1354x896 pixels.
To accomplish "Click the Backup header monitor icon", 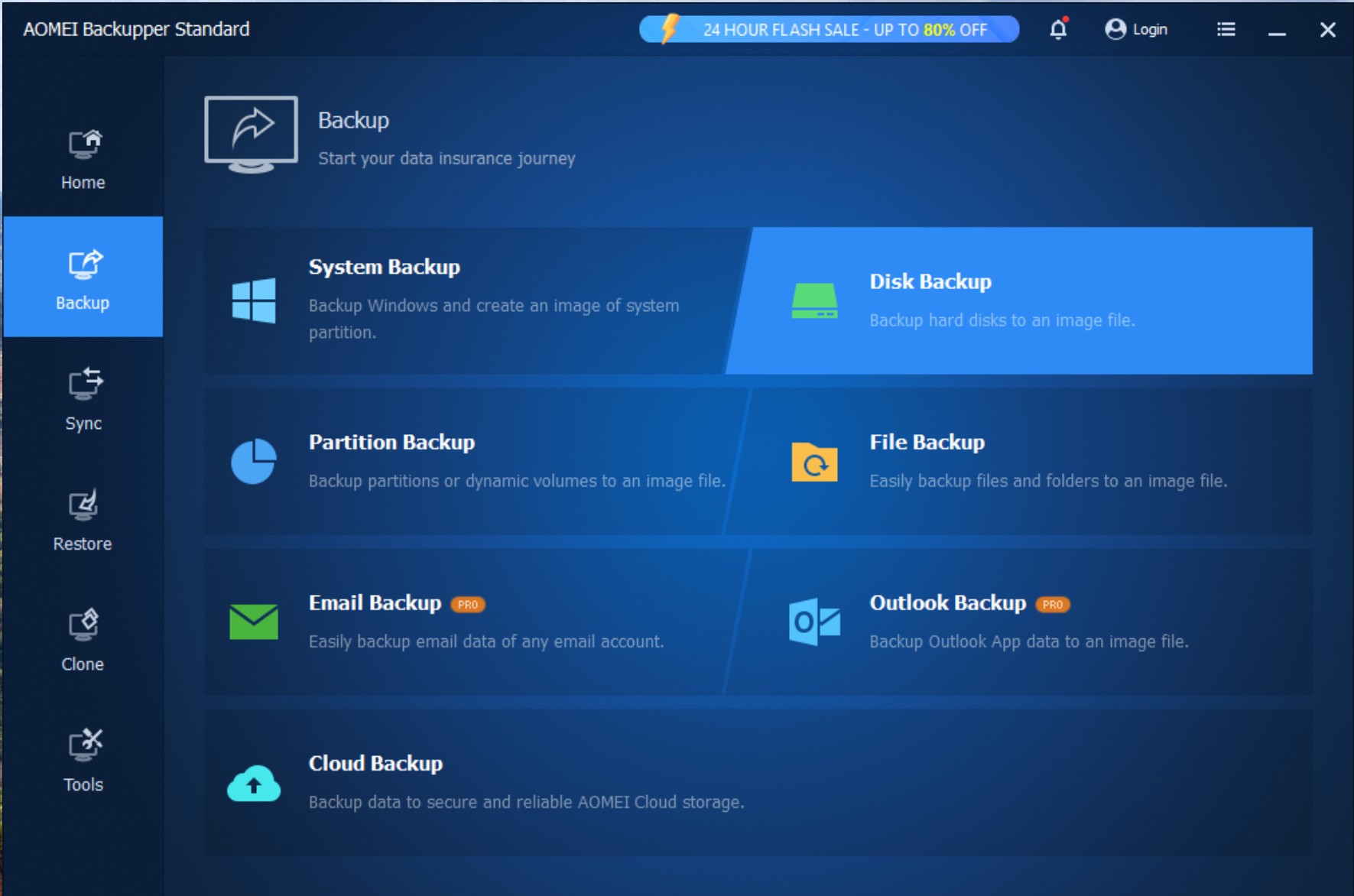I will click(x=251, y=135).
